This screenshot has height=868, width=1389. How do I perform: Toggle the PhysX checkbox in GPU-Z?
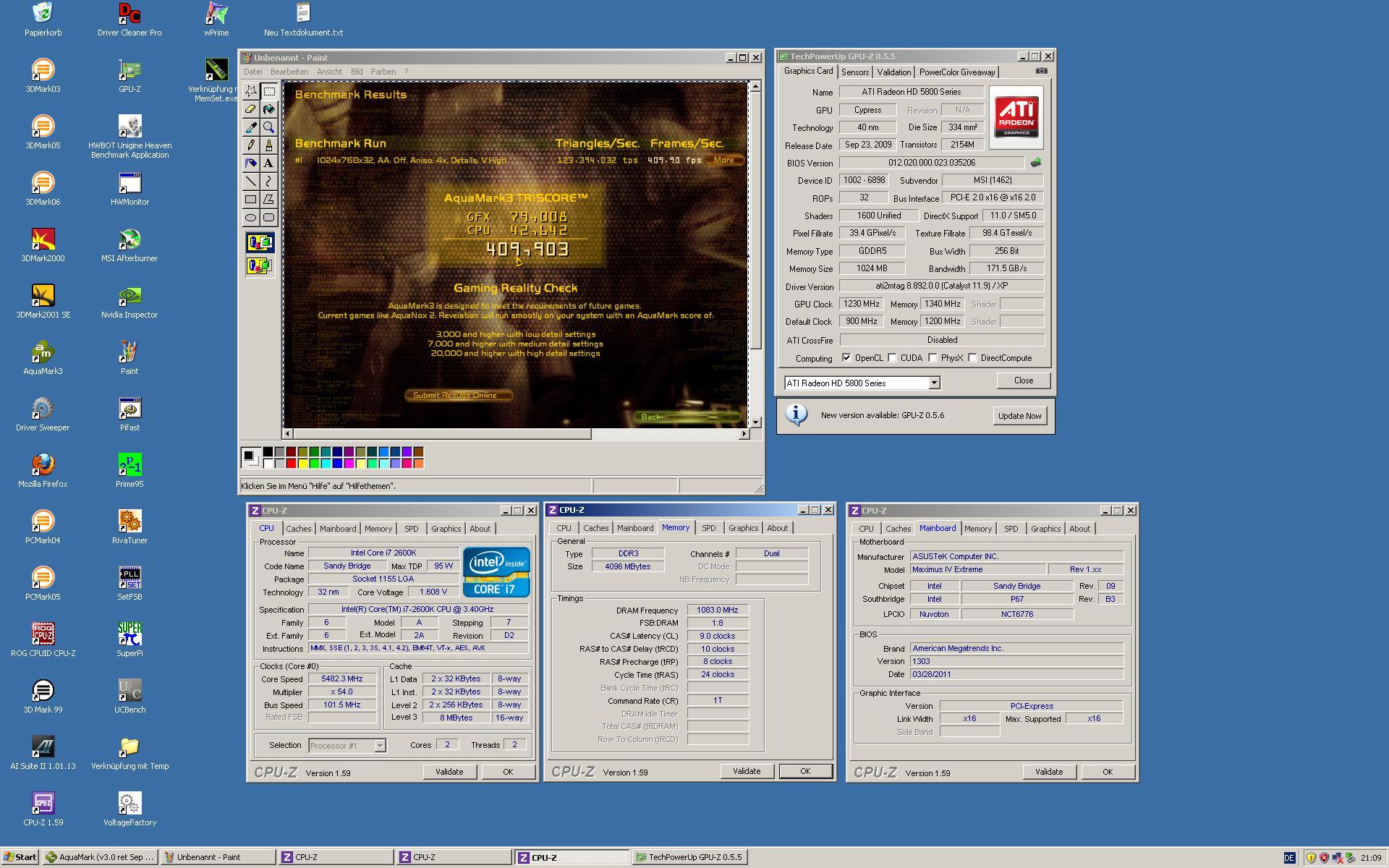tap(933, 358)
